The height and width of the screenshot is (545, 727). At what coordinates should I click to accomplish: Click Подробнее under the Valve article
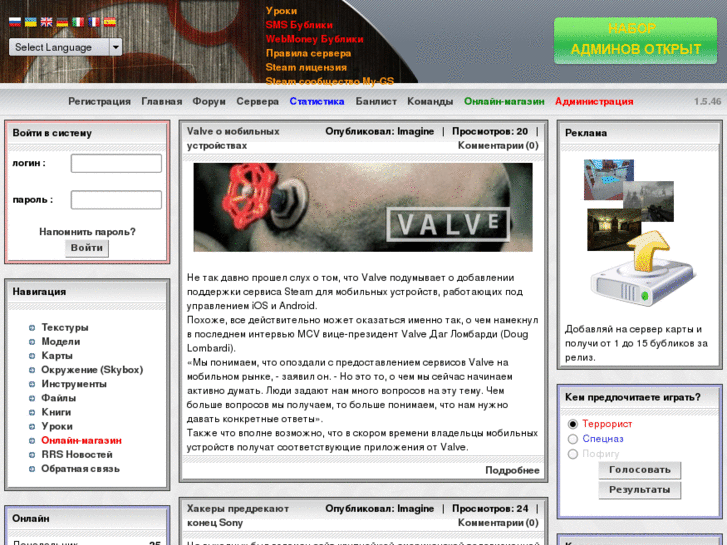(x=512, y=470)
